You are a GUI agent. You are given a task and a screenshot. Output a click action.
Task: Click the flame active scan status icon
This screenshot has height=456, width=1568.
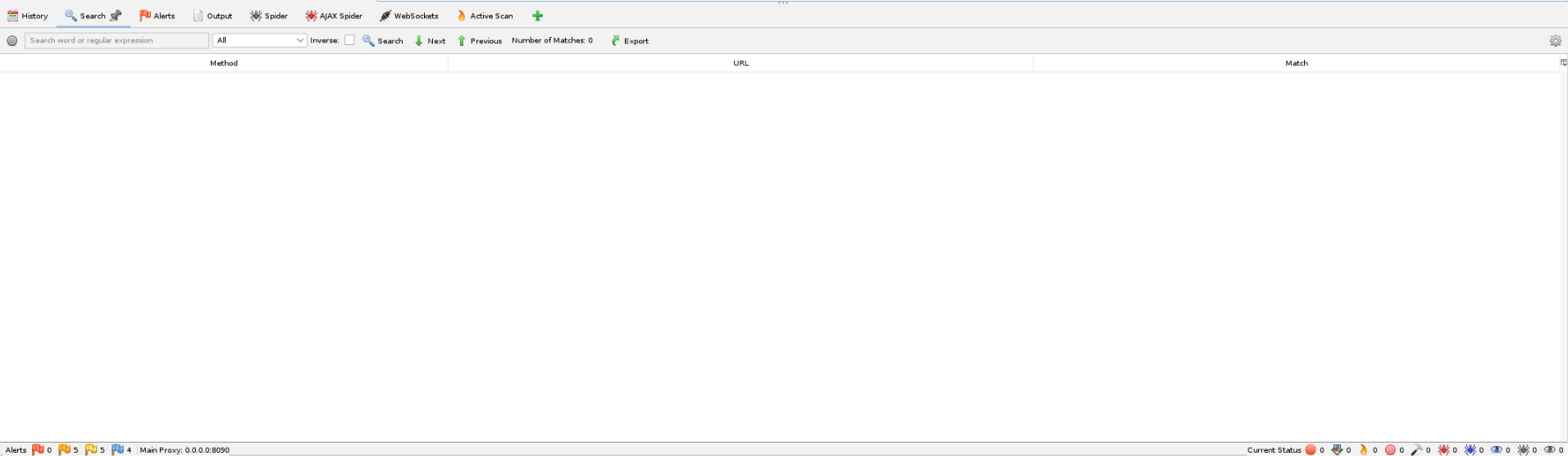tap(1363, 449)
